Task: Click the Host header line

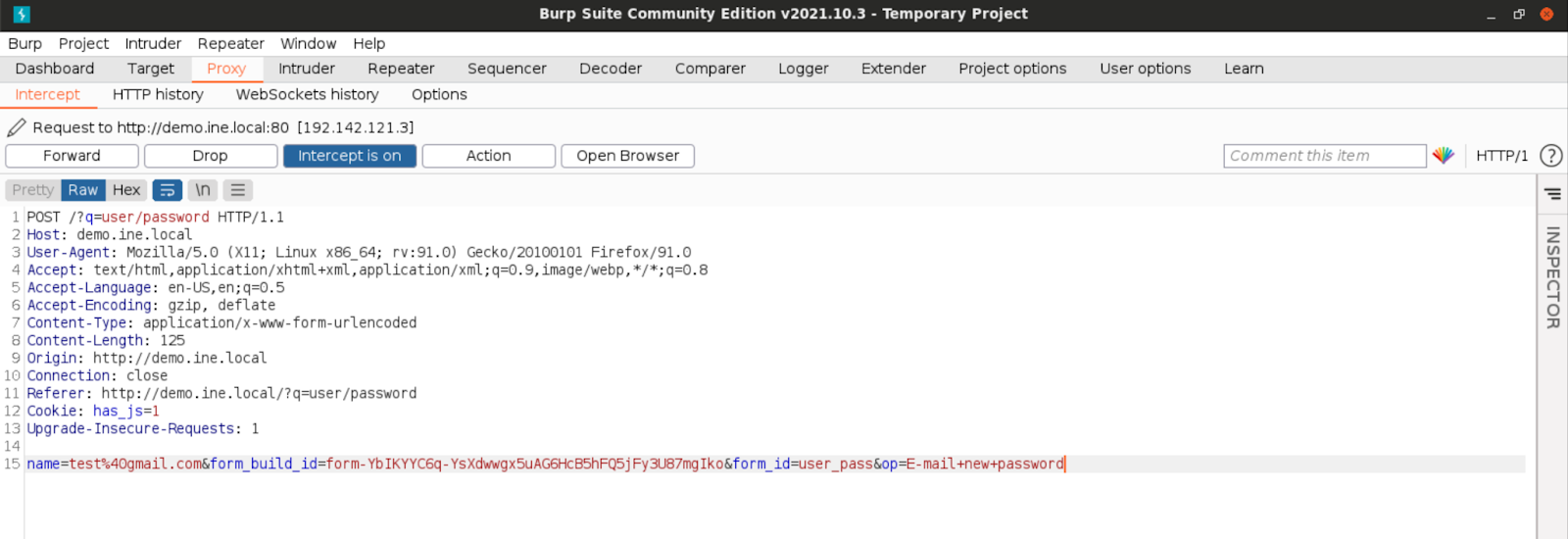Action: [110, 235]
